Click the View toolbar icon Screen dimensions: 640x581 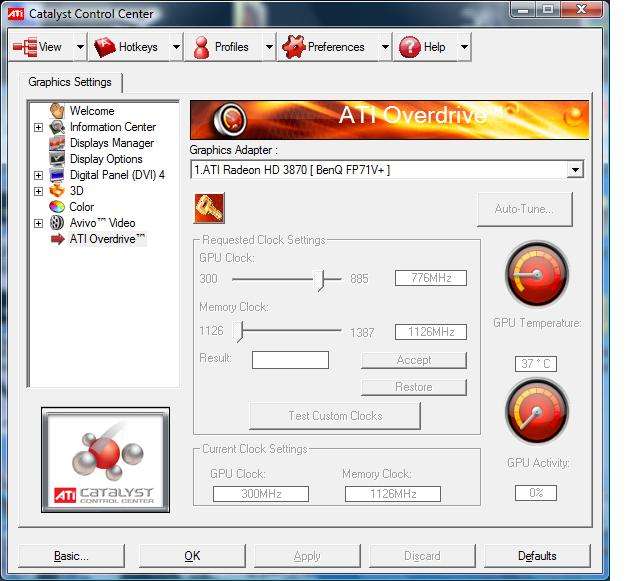coord(24,47)
